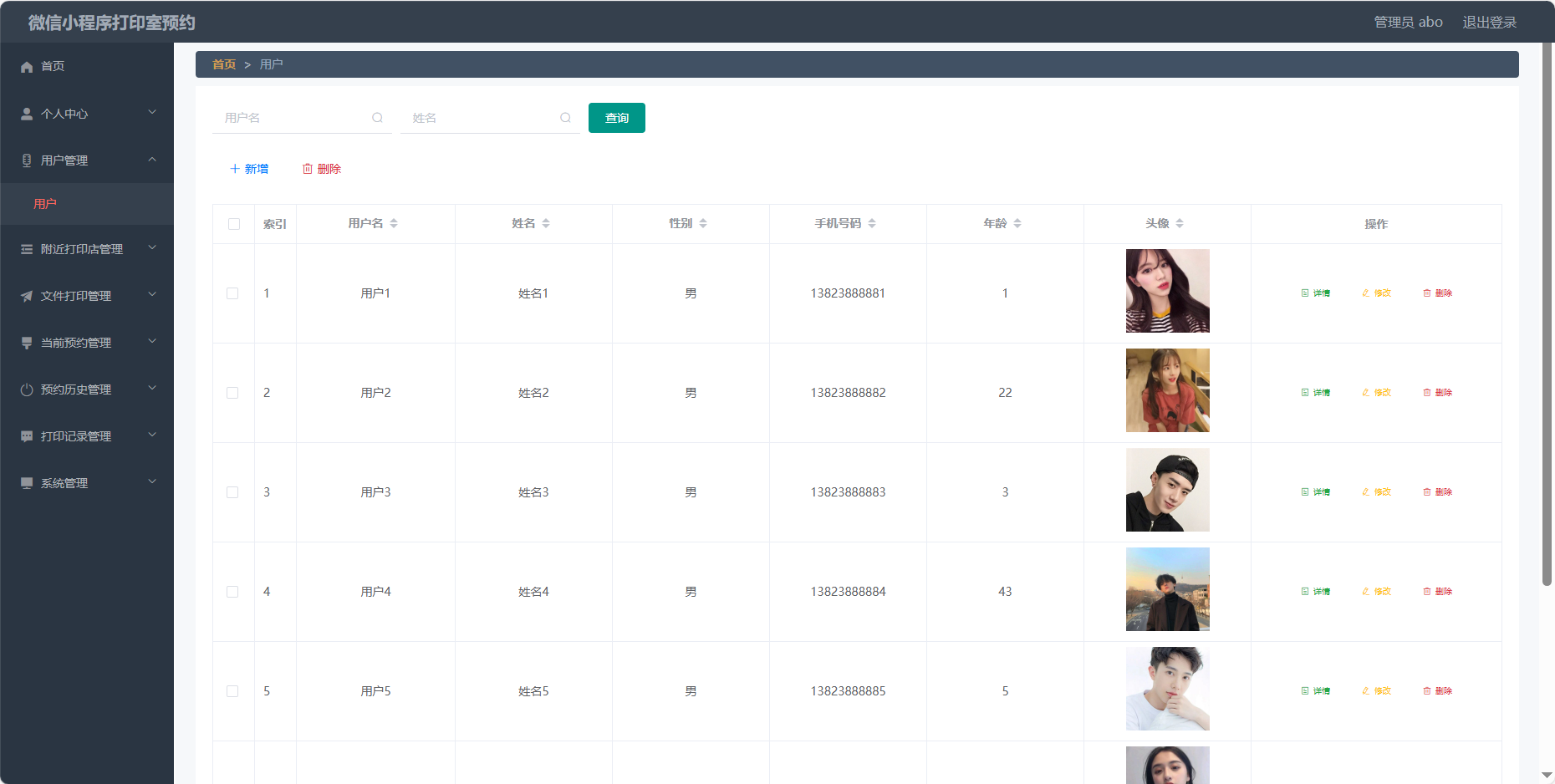This screenshot has width=1555, height=784.
Task: Open 用户3 avatar thumbnail with cap
Action: pyautogui.click(x=1168, y=490)
